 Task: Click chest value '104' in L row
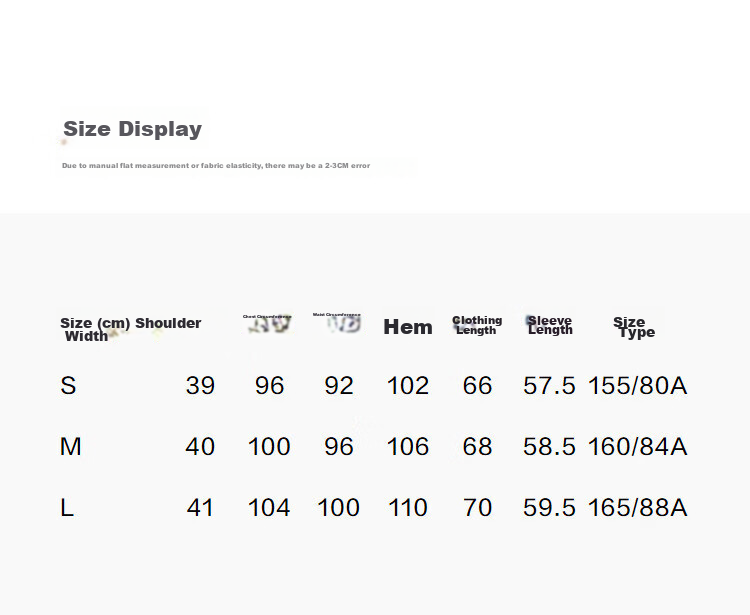[x=269, y=507]
